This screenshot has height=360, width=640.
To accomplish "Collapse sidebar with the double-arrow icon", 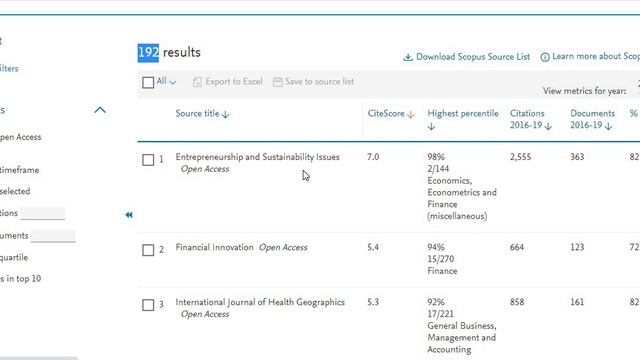I will (x=129, y=215).
